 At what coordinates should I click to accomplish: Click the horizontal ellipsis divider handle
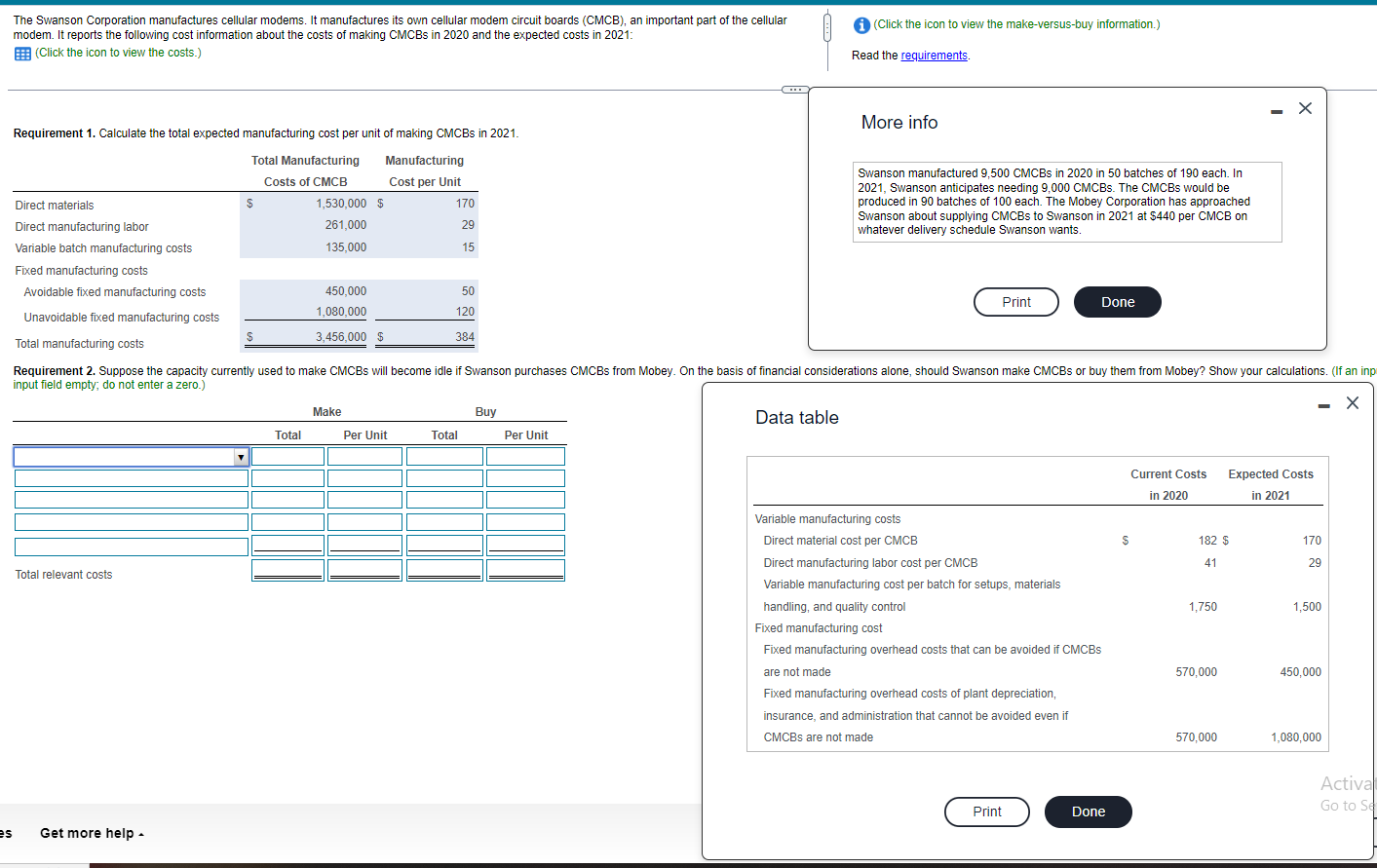point(794,90)
